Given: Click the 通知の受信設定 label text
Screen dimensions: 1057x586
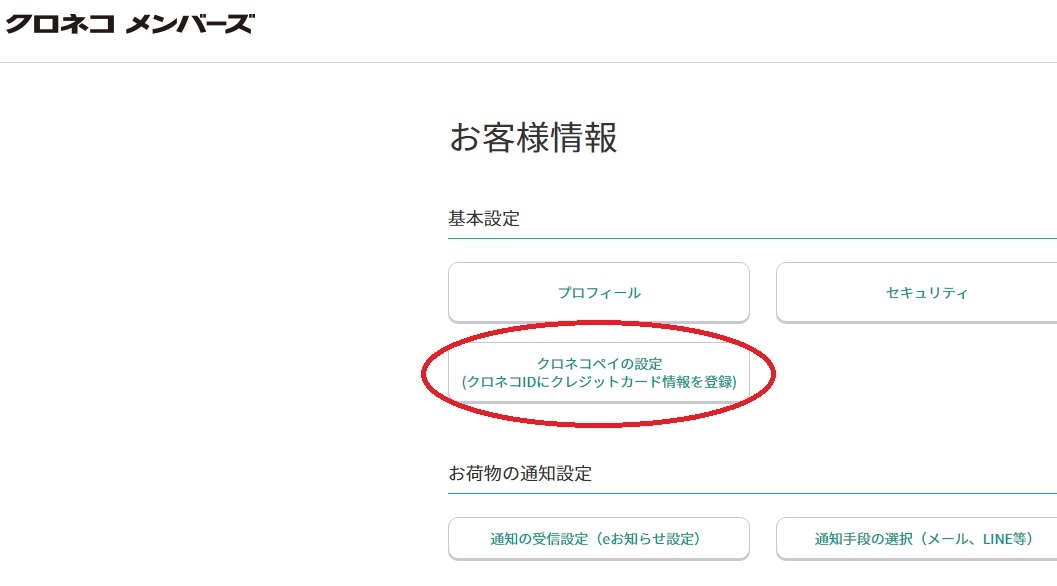Looking at the screenshot, I should (538, 539).
